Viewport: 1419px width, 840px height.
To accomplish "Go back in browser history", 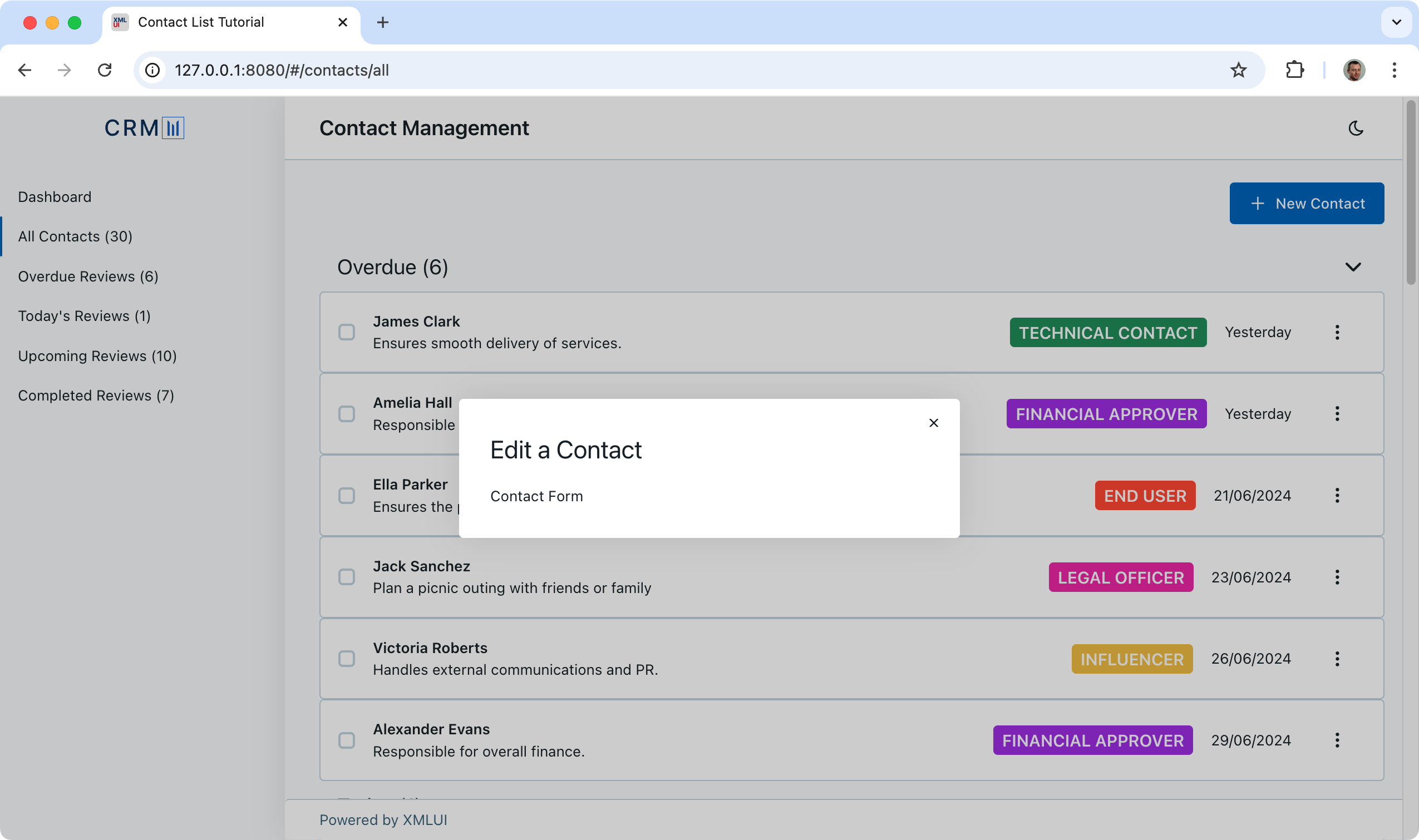I will click(24, 70).
